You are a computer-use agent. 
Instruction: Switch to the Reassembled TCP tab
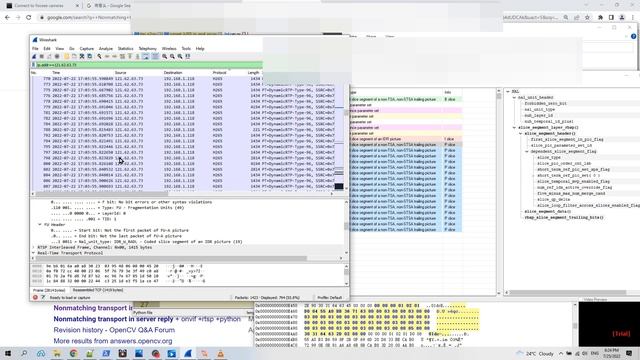[x=98, y=290]
